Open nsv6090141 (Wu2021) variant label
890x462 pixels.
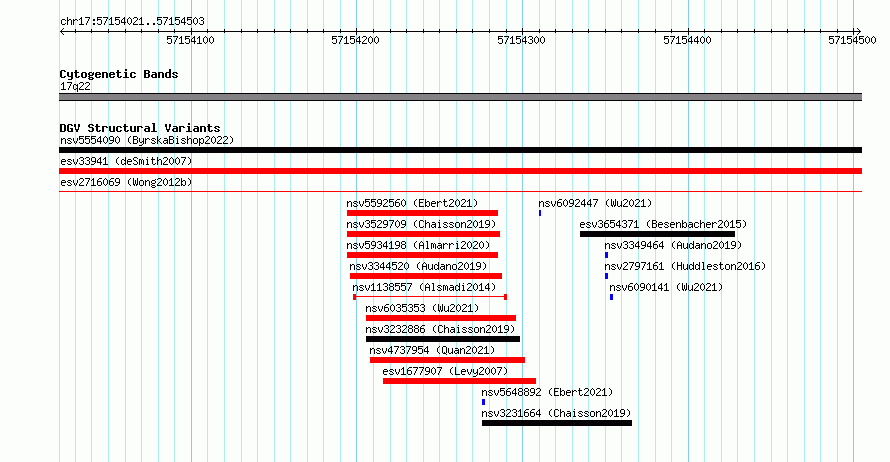click(x=666, y=287)
